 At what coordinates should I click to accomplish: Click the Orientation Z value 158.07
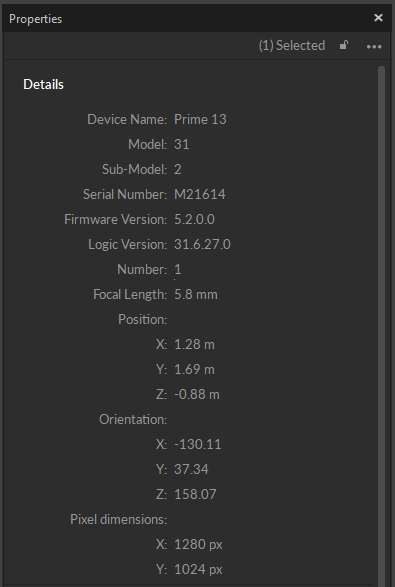(195, 495)
